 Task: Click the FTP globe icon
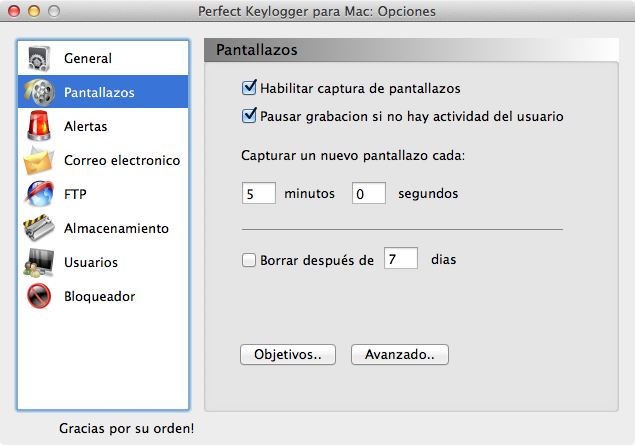pyautogui.click(x=39, y=194)
